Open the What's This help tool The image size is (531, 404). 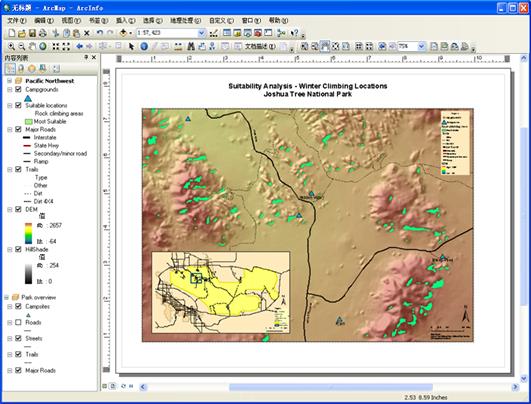[x=295, y=33]
